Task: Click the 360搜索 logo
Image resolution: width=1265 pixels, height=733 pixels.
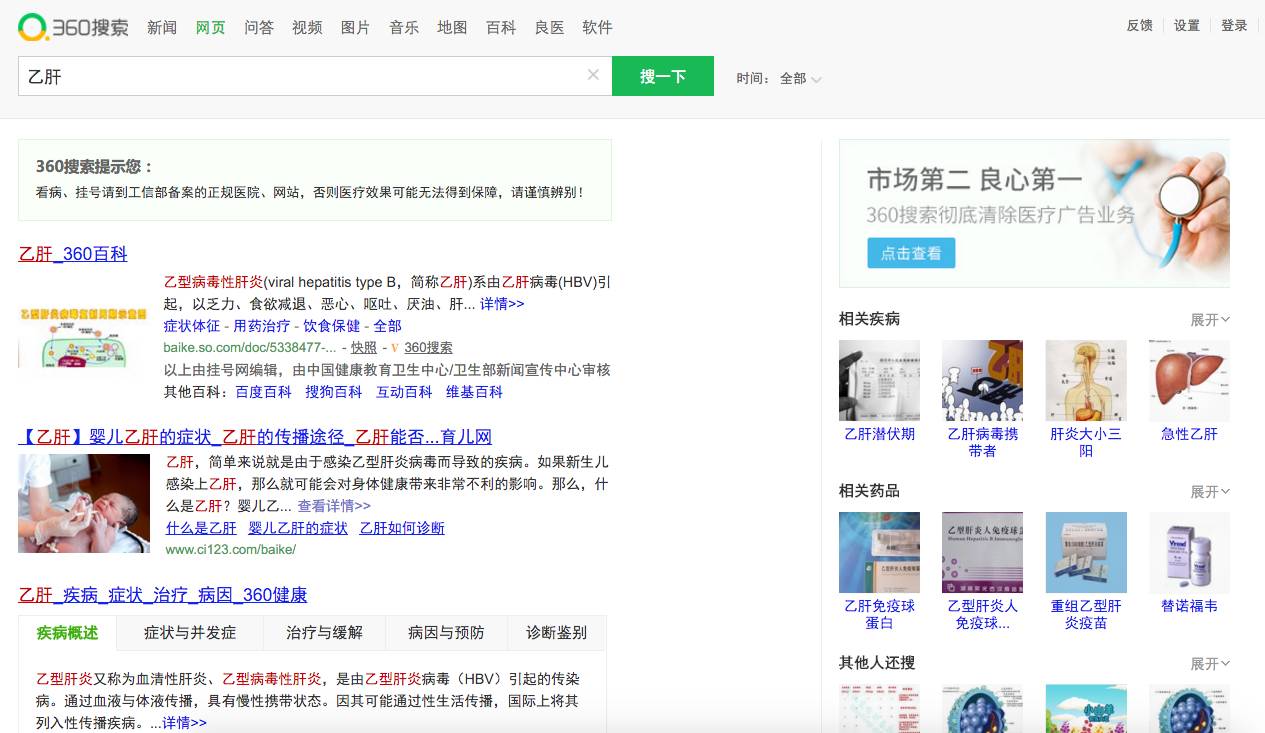Action: tap(73, 27)
